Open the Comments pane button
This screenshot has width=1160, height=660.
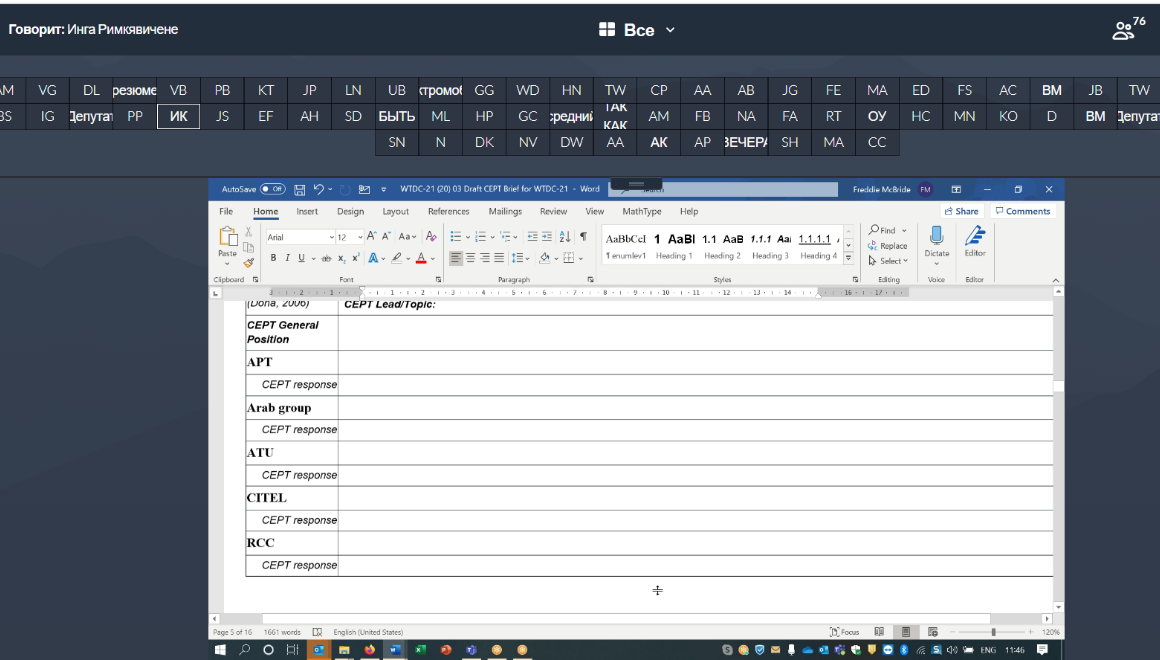[x=1023, y=212]
